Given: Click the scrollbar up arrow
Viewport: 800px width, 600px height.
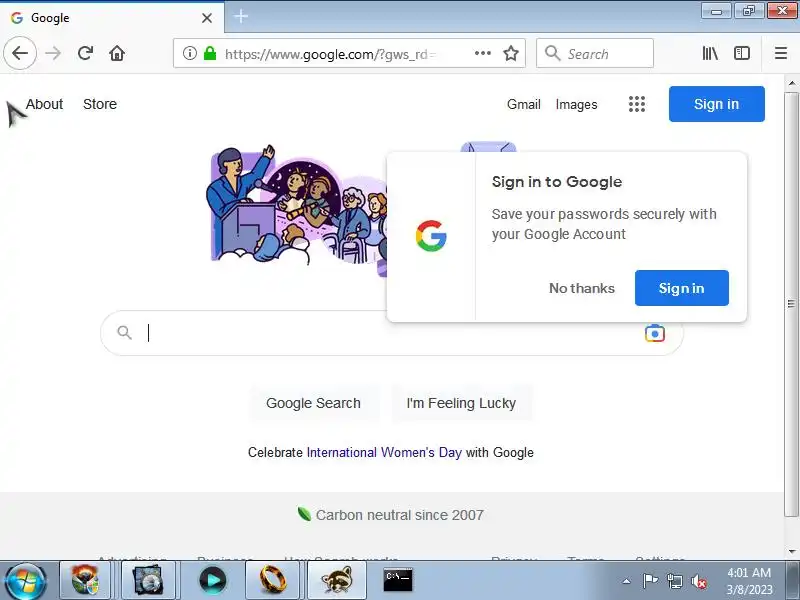Looking at the screenshot, I should [x=791, y=82].
